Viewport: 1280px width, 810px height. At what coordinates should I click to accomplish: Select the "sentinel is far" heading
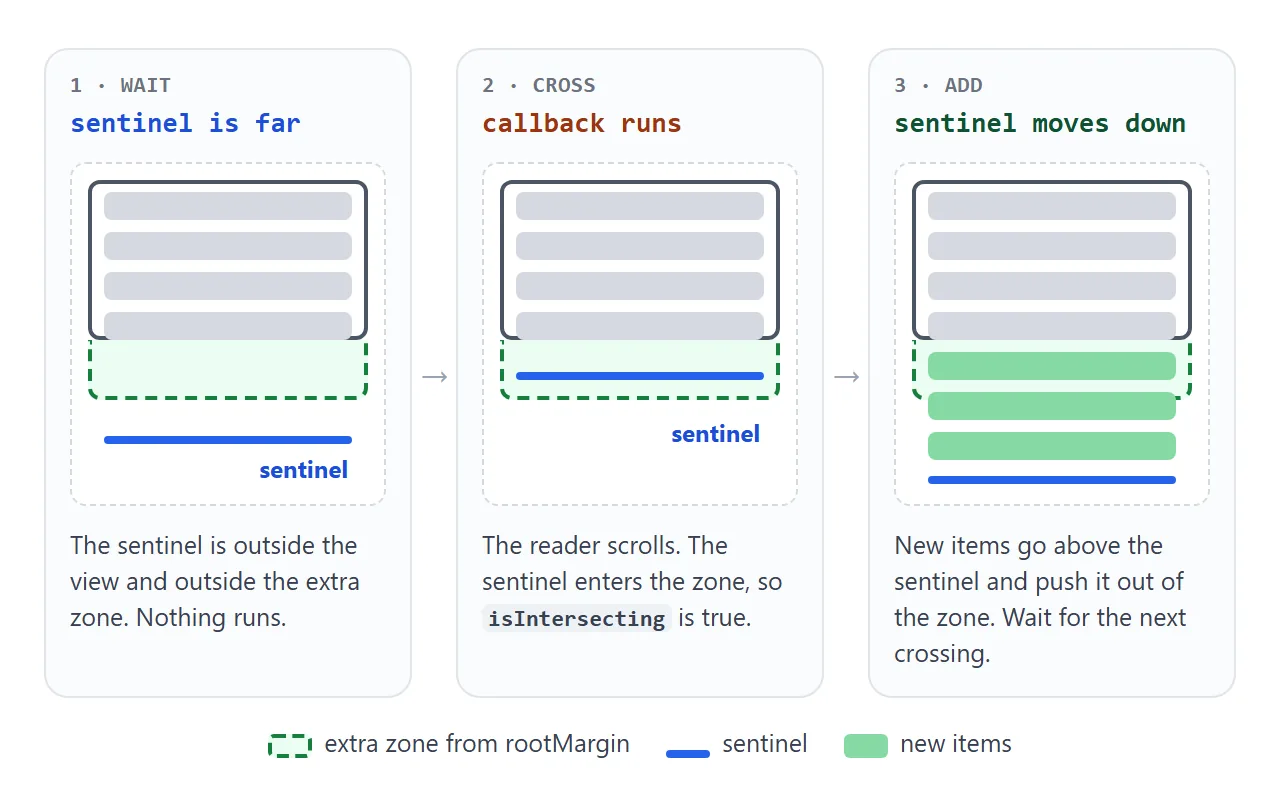[185, 123]
